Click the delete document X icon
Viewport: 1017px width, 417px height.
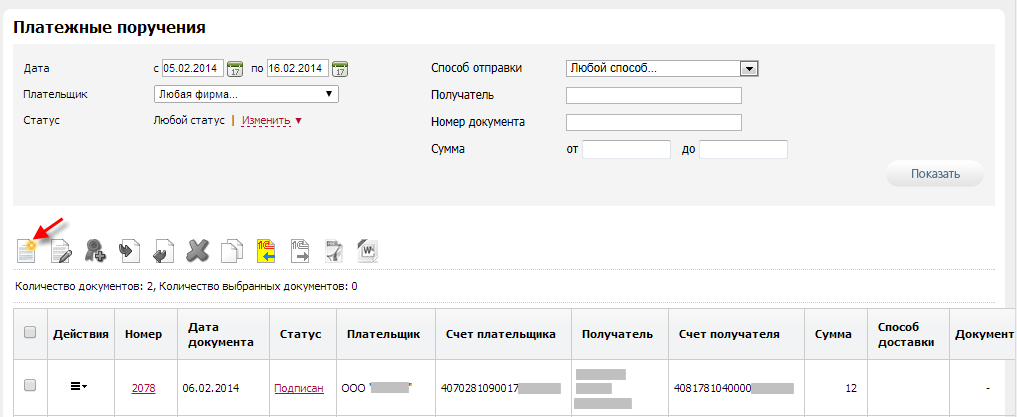coord(198,250)
